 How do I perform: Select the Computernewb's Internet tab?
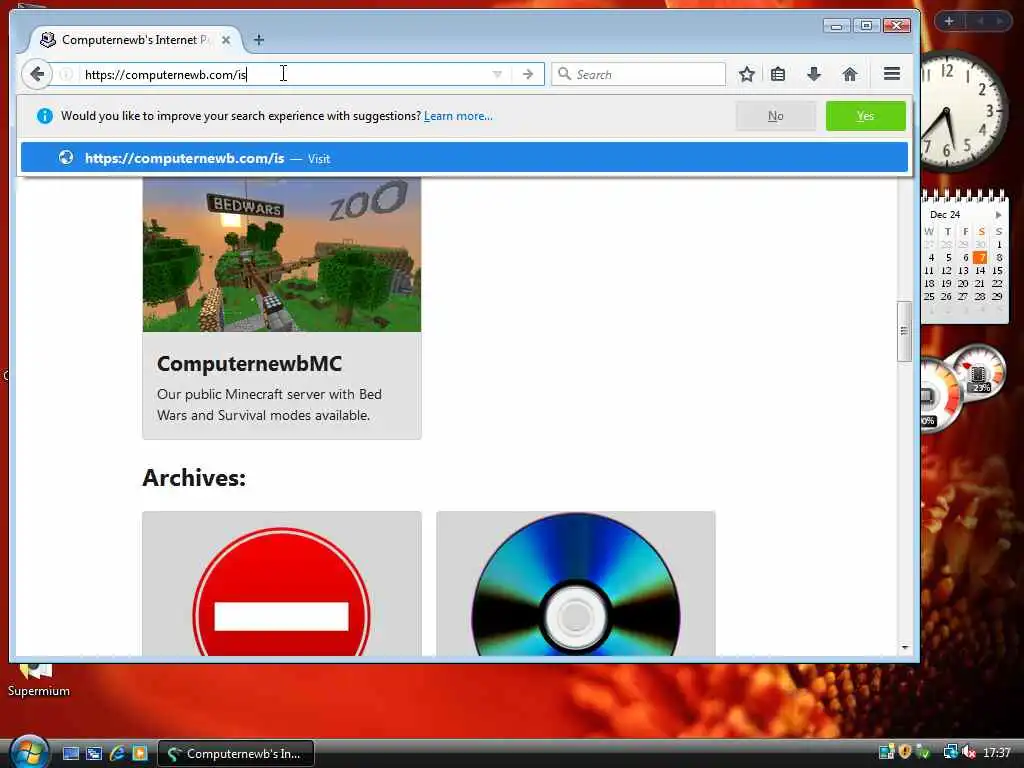click(x=134, y=40)
